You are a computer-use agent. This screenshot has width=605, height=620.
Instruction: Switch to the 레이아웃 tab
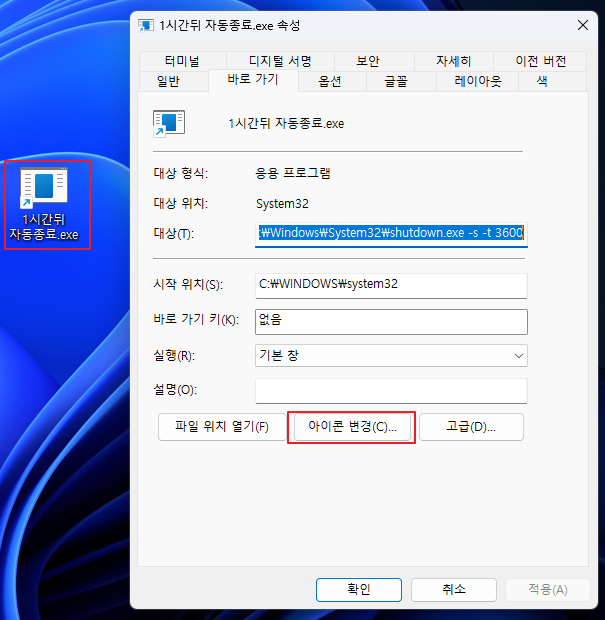[478, 81]
